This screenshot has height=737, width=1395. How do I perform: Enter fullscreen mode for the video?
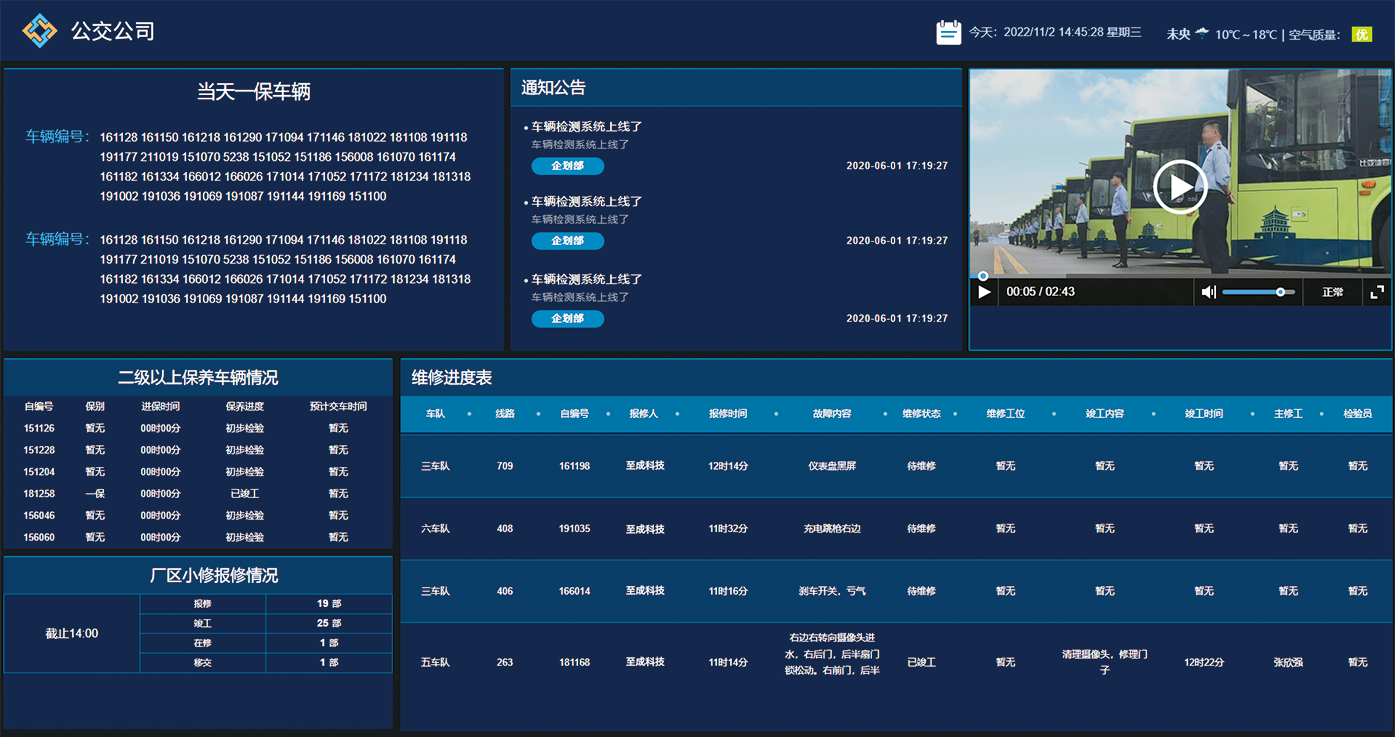pyautogui.click(x=1377, y=292)
